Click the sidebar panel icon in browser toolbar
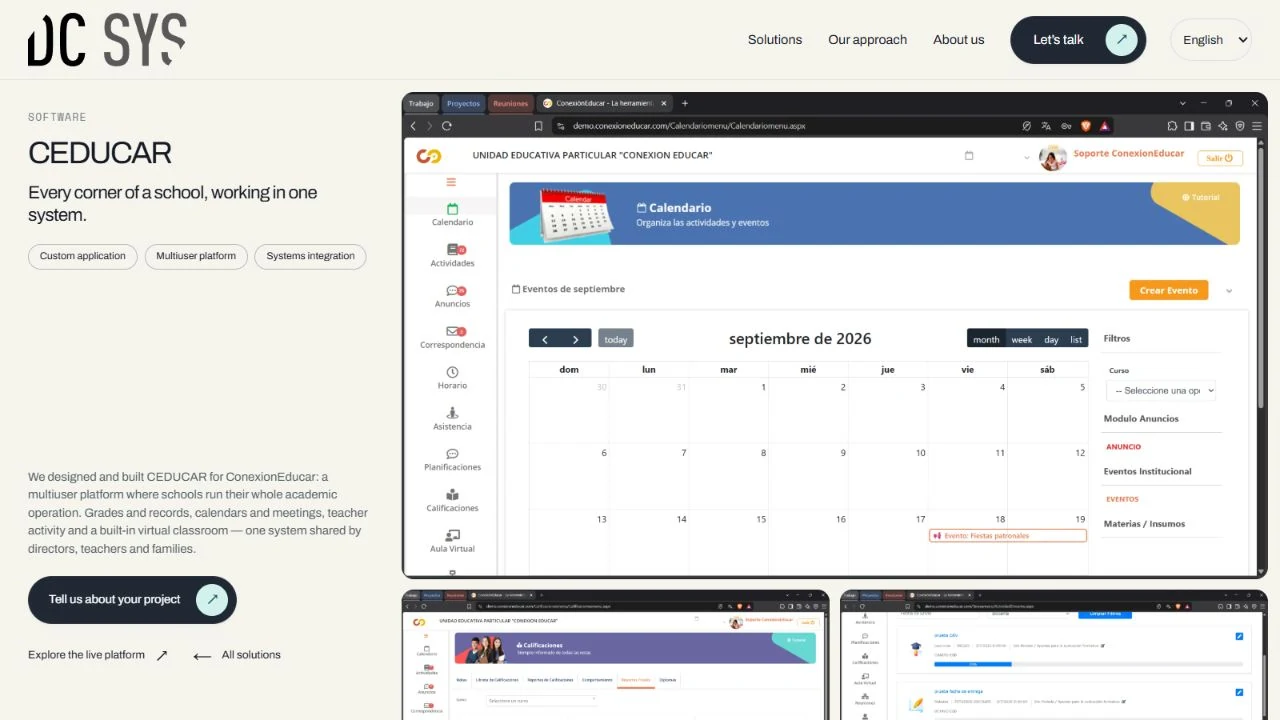 (x=1189, y=126)
